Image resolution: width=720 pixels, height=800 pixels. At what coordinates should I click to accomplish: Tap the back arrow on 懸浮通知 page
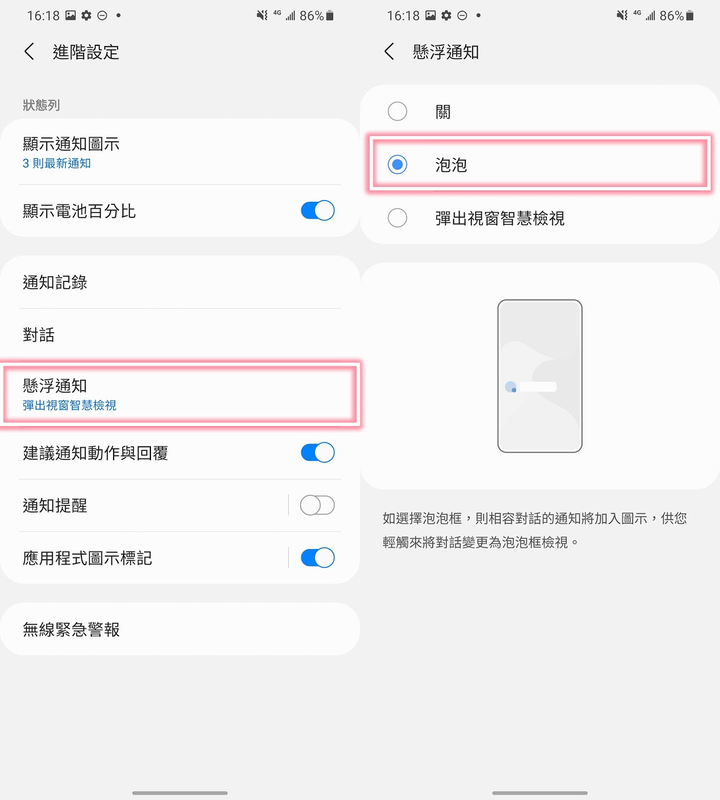pyautogui.click(x=389, y=52)
